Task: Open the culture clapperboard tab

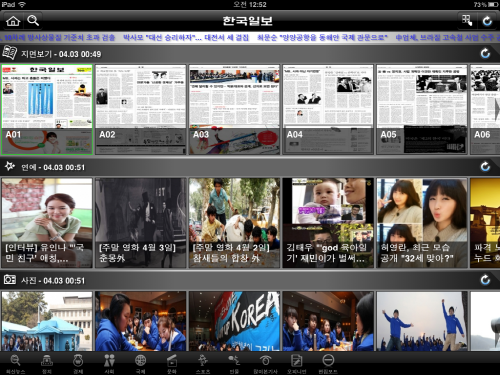Action: (x=172, y=364)
